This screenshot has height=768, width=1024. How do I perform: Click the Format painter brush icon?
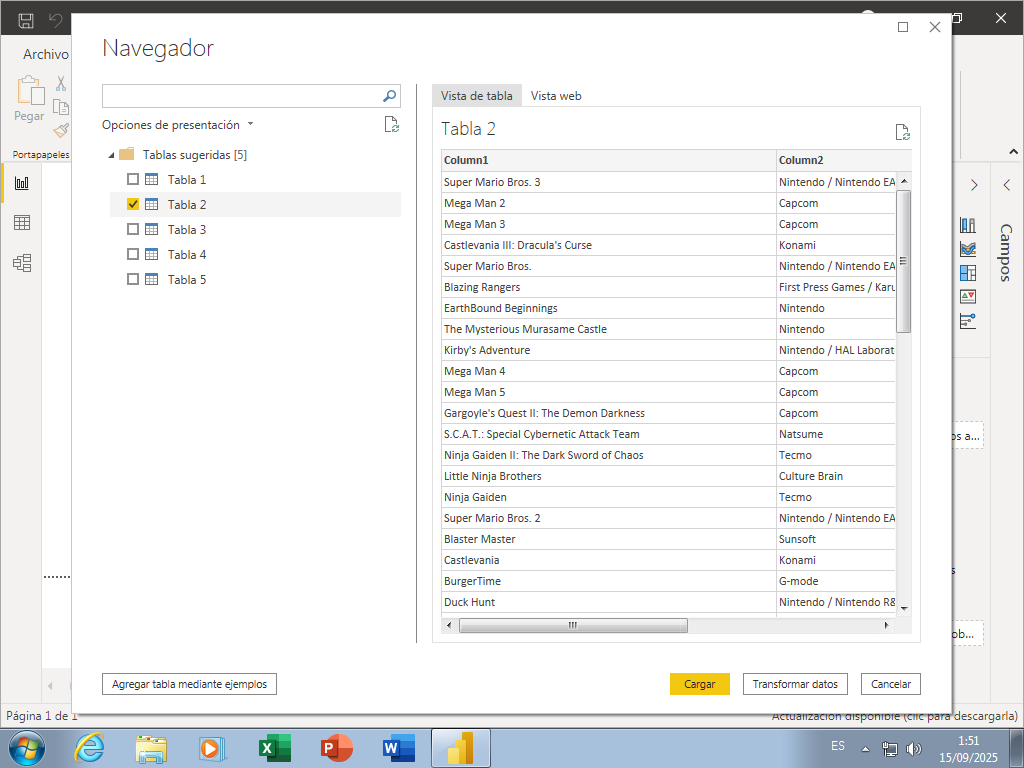pos(61,131)
